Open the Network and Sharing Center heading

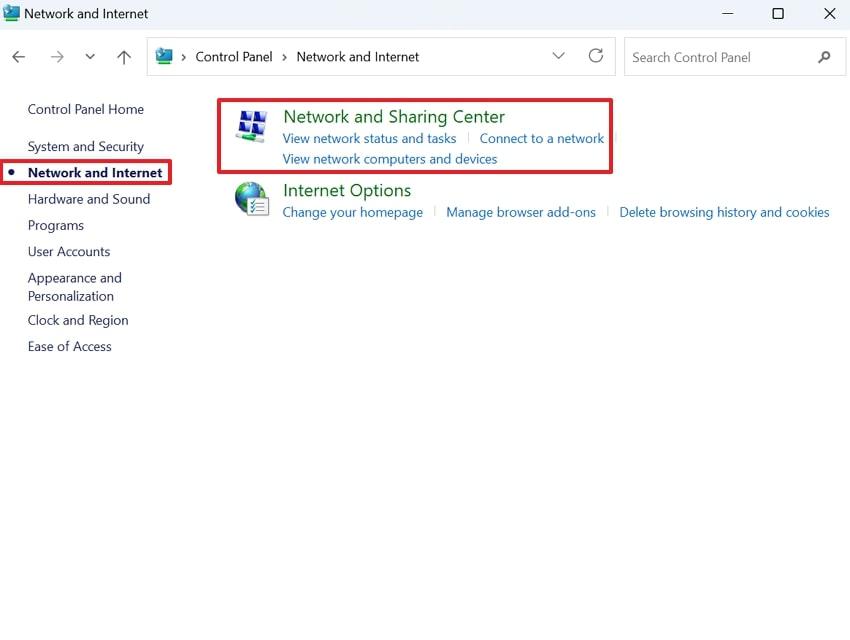(394, 117)
